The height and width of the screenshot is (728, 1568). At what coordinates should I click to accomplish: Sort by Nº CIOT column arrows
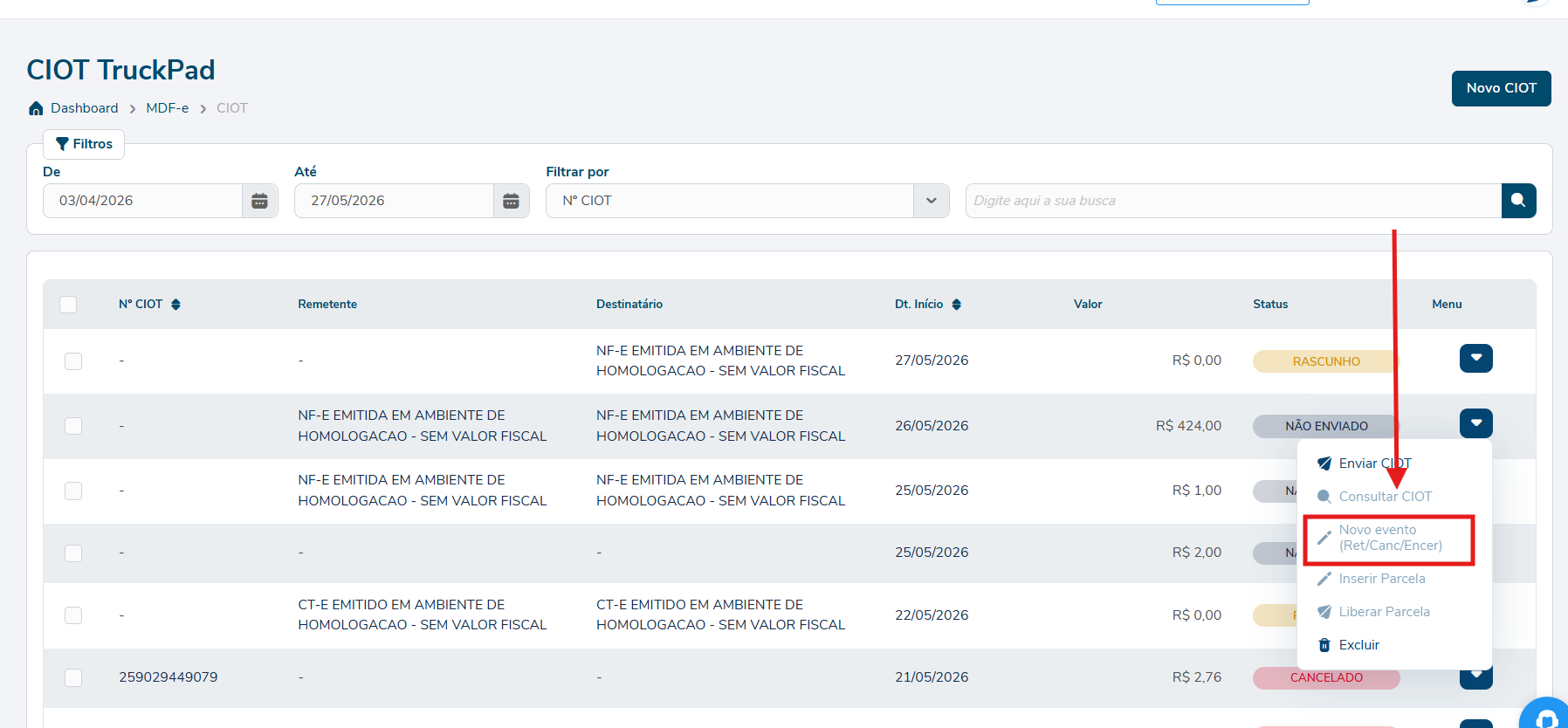pos(175,305)
